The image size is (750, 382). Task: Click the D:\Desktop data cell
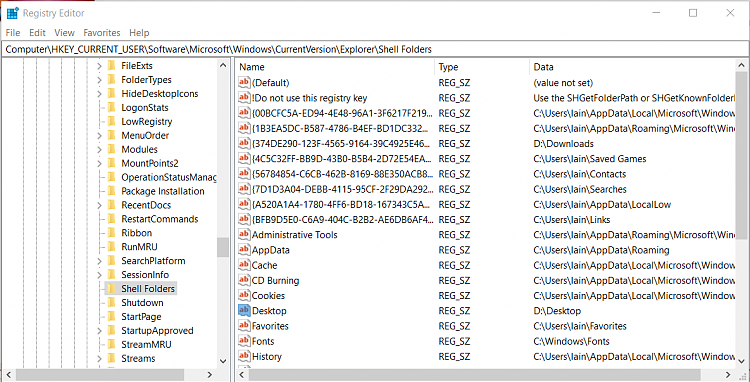point(557,311)
